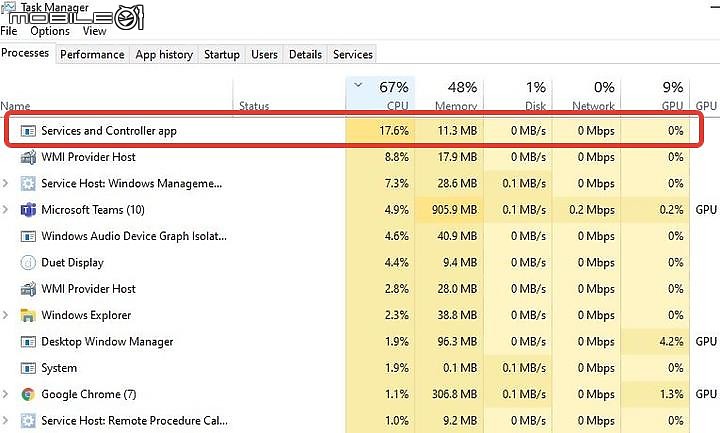
Task: Click the Microsoft Teams icon
Action: click(x=28, y=210)
